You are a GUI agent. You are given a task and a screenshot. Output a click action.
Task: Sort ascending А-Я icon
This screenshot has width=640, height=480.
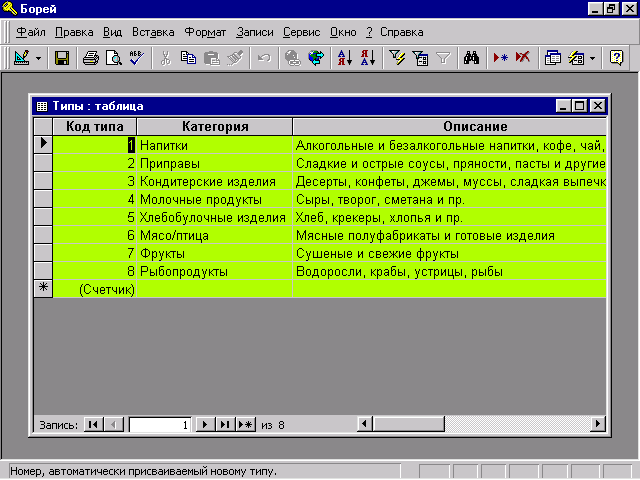tap(344, 58)
